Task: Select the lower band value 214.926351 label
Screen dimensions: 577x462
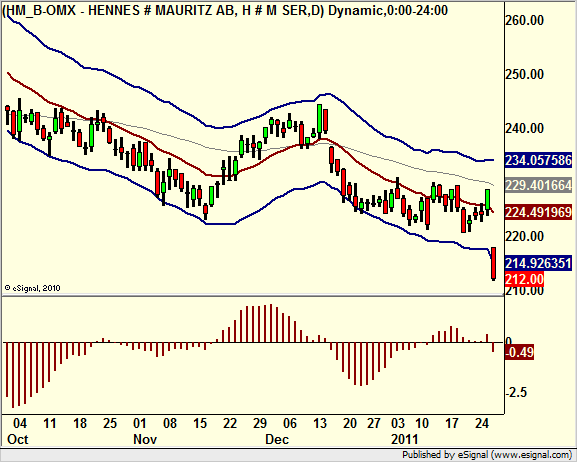Action: (538, 263)
